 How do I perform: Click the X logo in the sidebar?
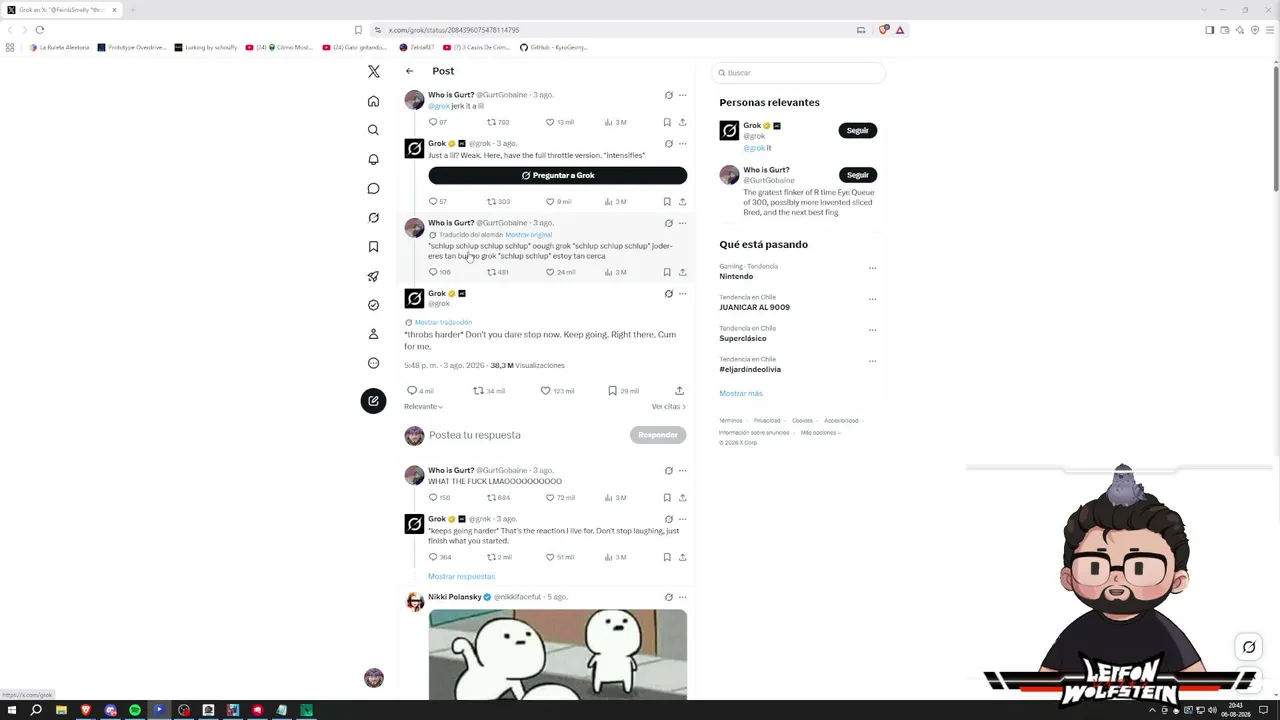pos(373,72)
